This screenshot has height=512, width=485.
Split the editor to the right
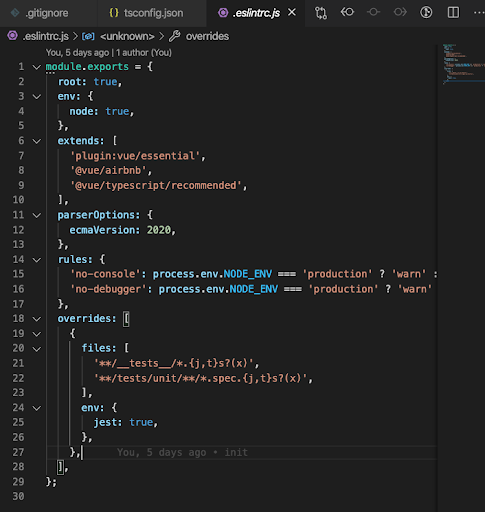tap(453, 13)
